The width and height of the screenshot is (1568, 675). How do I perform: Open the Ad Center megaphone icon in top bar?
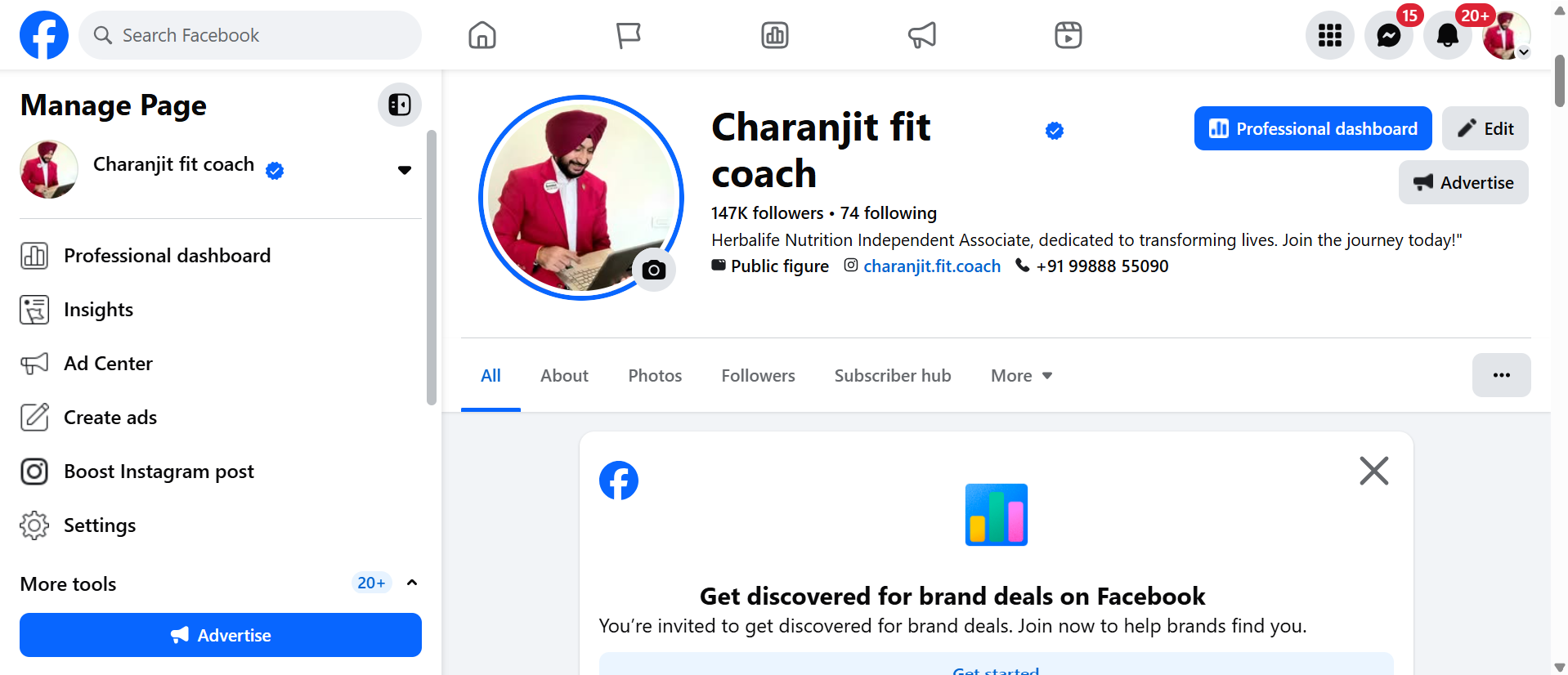click(x=921, y=35)
